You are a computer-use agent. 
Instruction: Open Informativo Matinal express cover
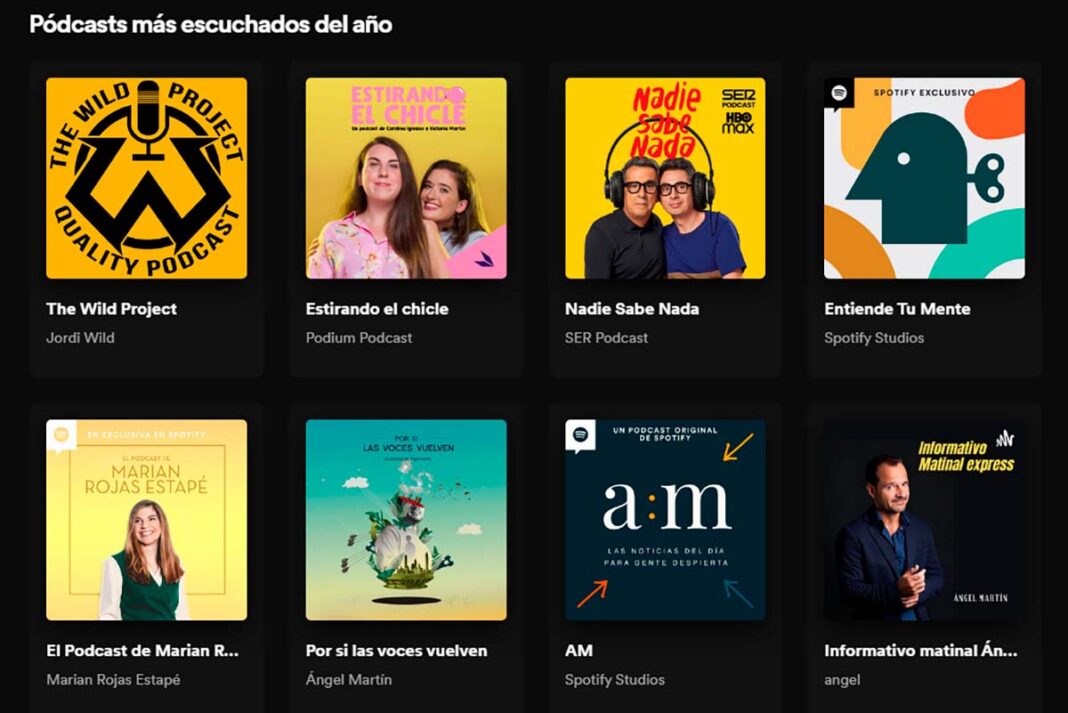(x=924, y=520)
